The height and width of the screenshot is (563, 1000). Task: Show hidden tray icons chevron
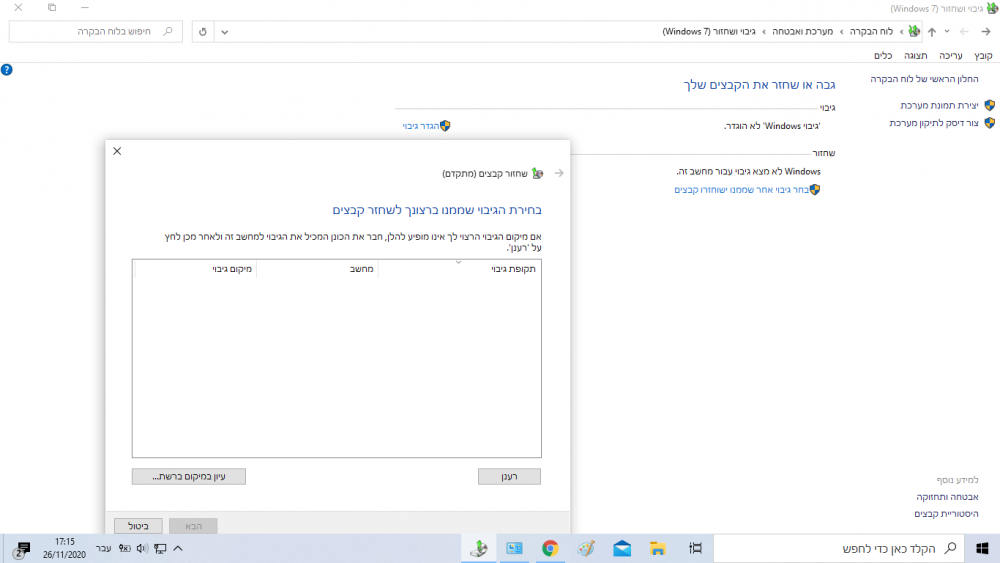178,548
